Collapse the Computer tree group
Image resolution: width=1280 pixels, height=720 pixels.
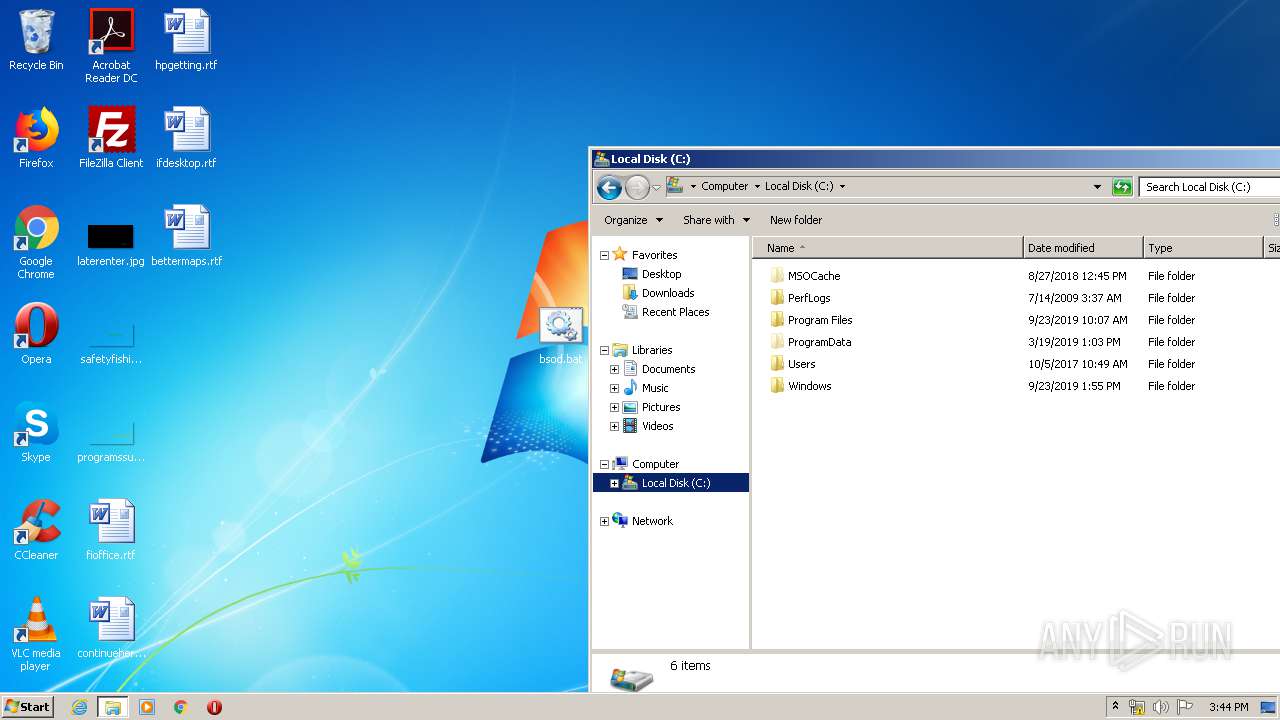coord(604,464)
